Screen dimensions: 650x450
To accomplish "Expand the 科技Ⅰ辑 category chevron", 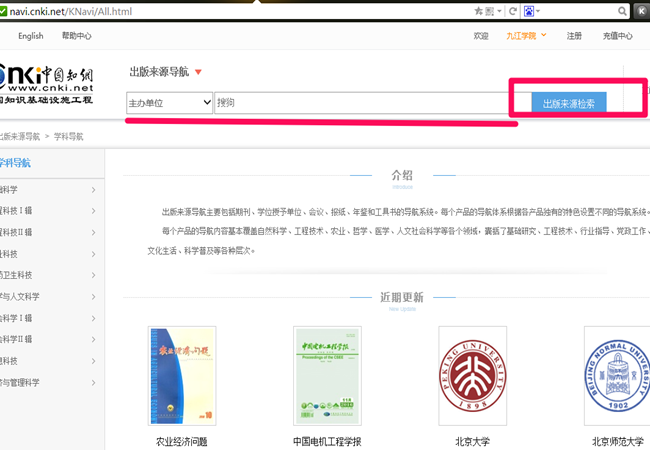I will coord(93,211).
